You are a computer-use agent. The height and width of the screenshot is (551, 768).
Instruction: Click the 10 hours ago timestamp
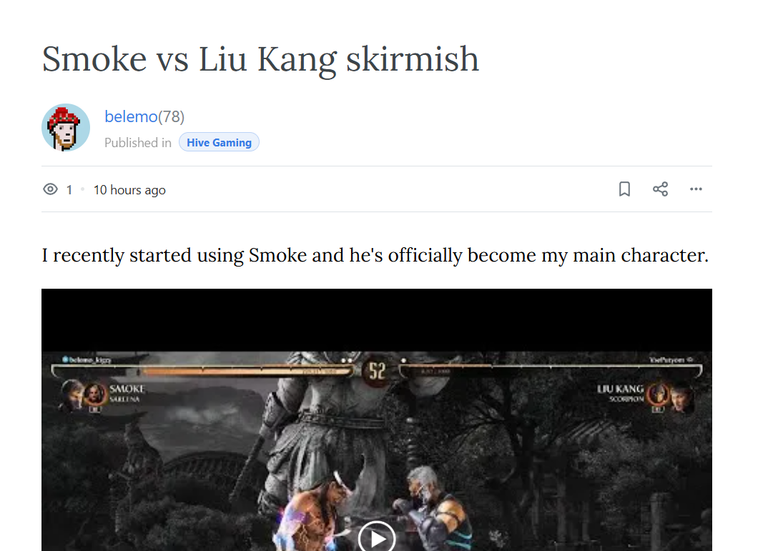coord(130,190)
